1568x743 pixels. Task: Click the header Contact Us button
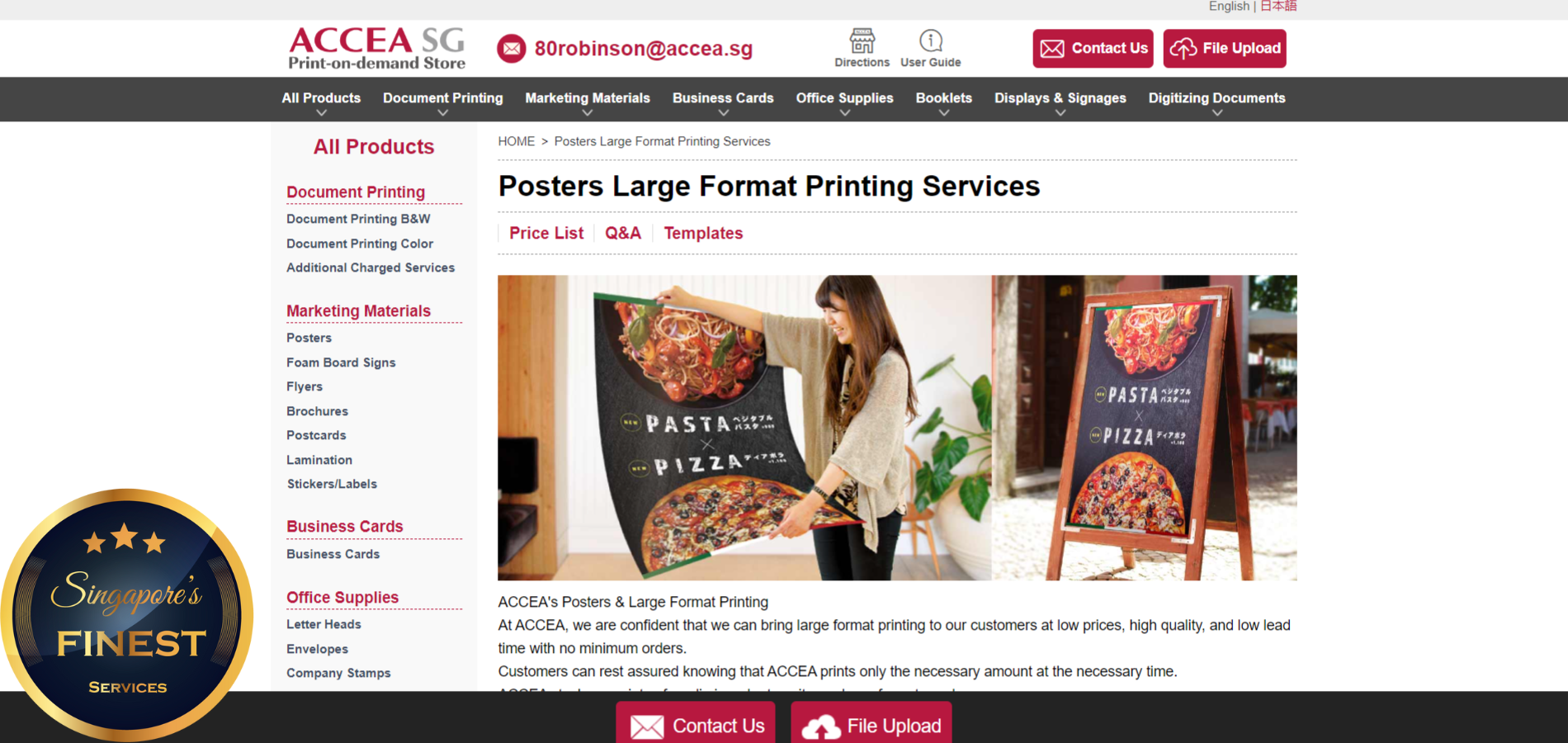pyautogui.click(x=1093, y=49)
